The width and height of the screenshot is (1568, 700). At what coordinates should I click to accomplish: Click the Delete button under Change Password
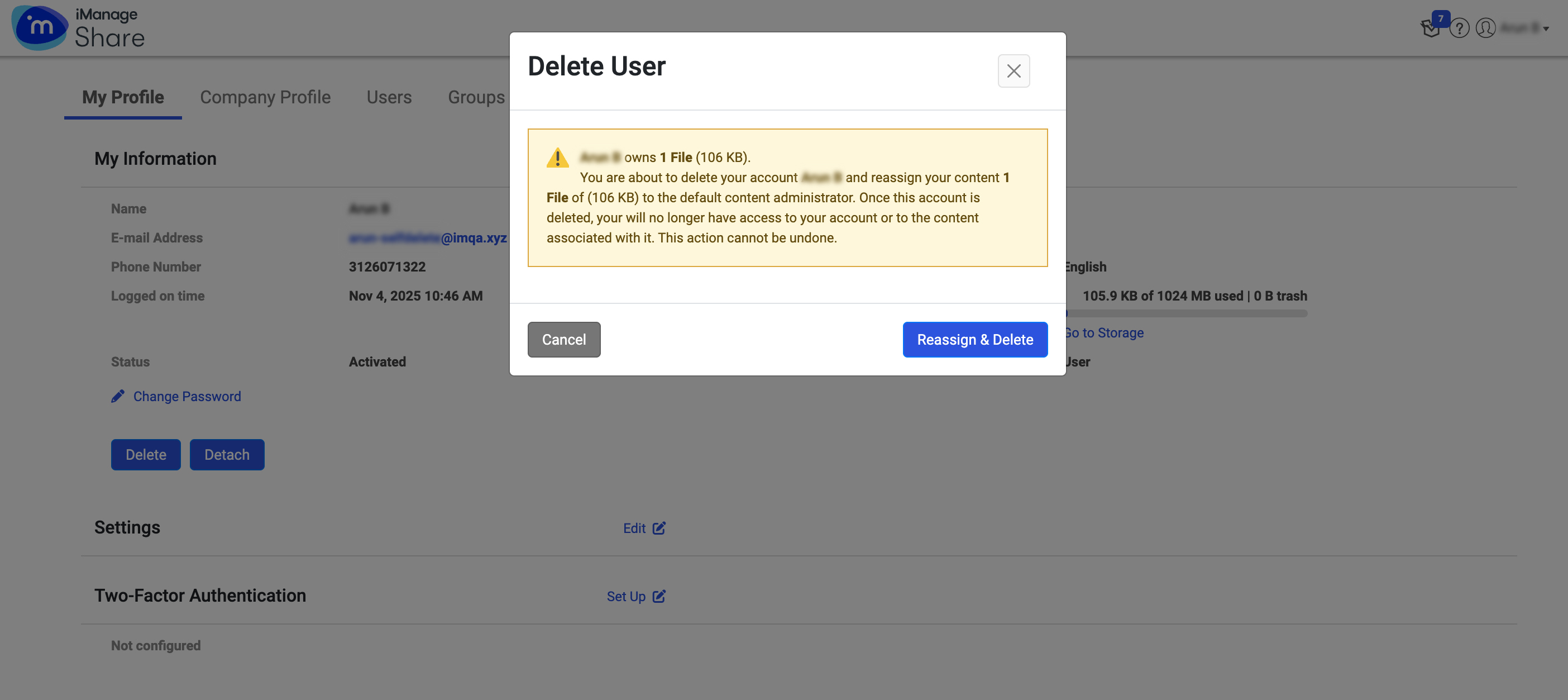(146, 455)
